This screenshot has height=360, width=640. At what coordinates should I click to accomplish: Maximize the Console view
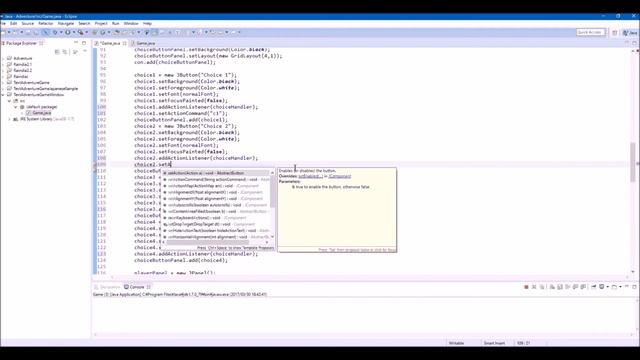pos(634,287)
